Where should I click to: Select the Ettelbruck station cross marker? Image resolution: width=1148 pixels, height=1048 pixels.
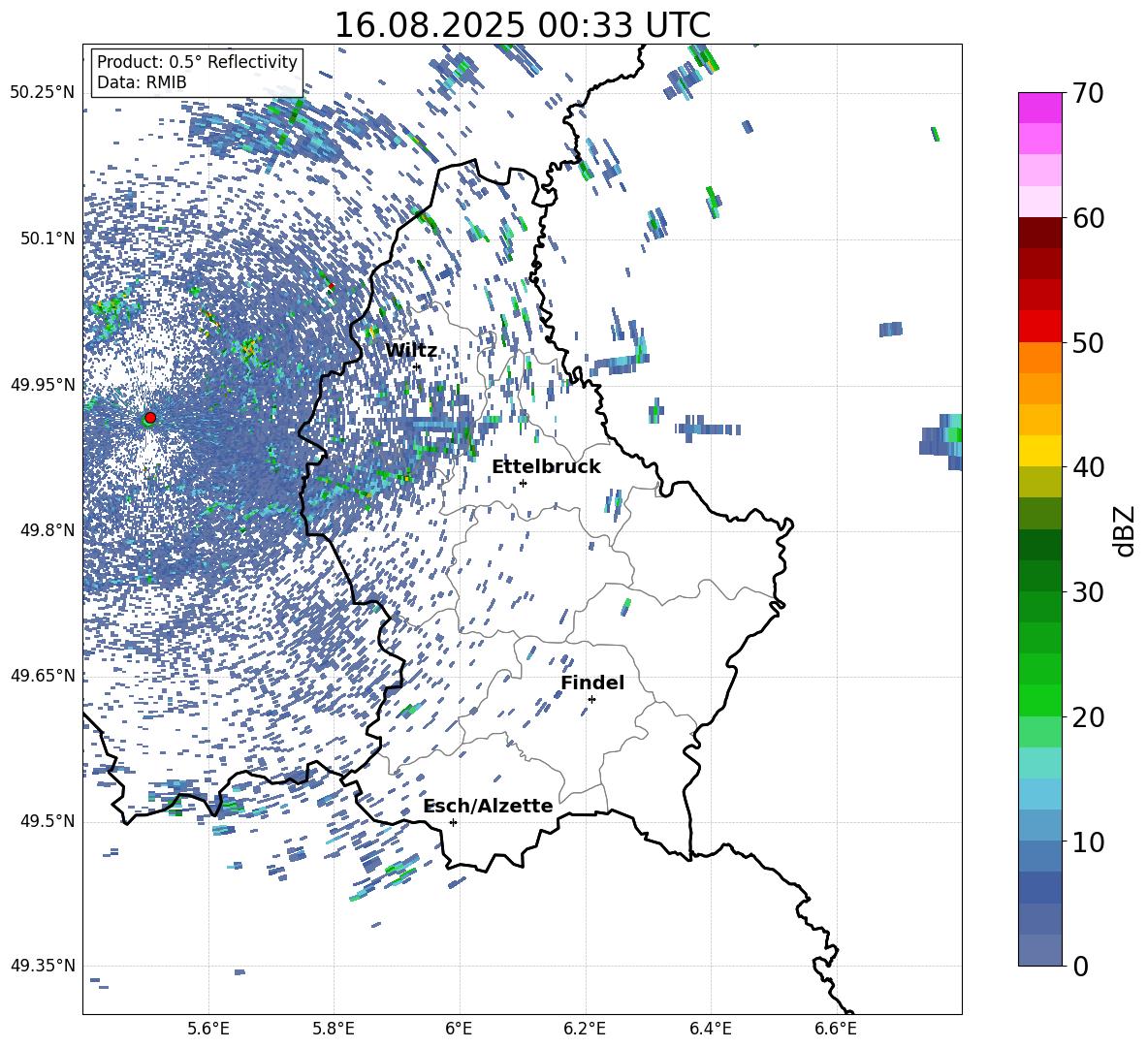click(523, 483)
